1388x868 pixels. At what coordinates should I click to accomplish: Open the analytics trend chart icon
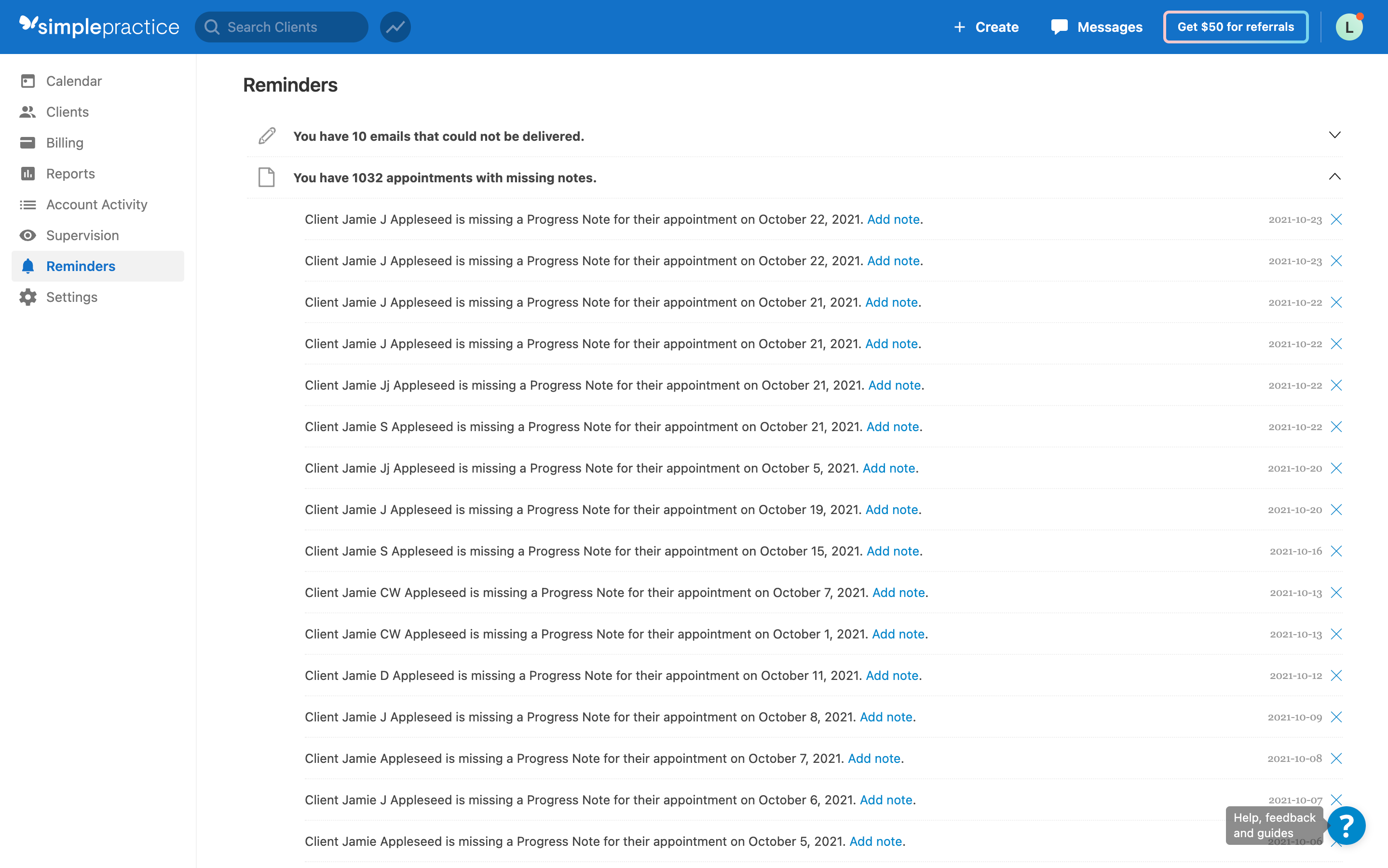(395, 27)
